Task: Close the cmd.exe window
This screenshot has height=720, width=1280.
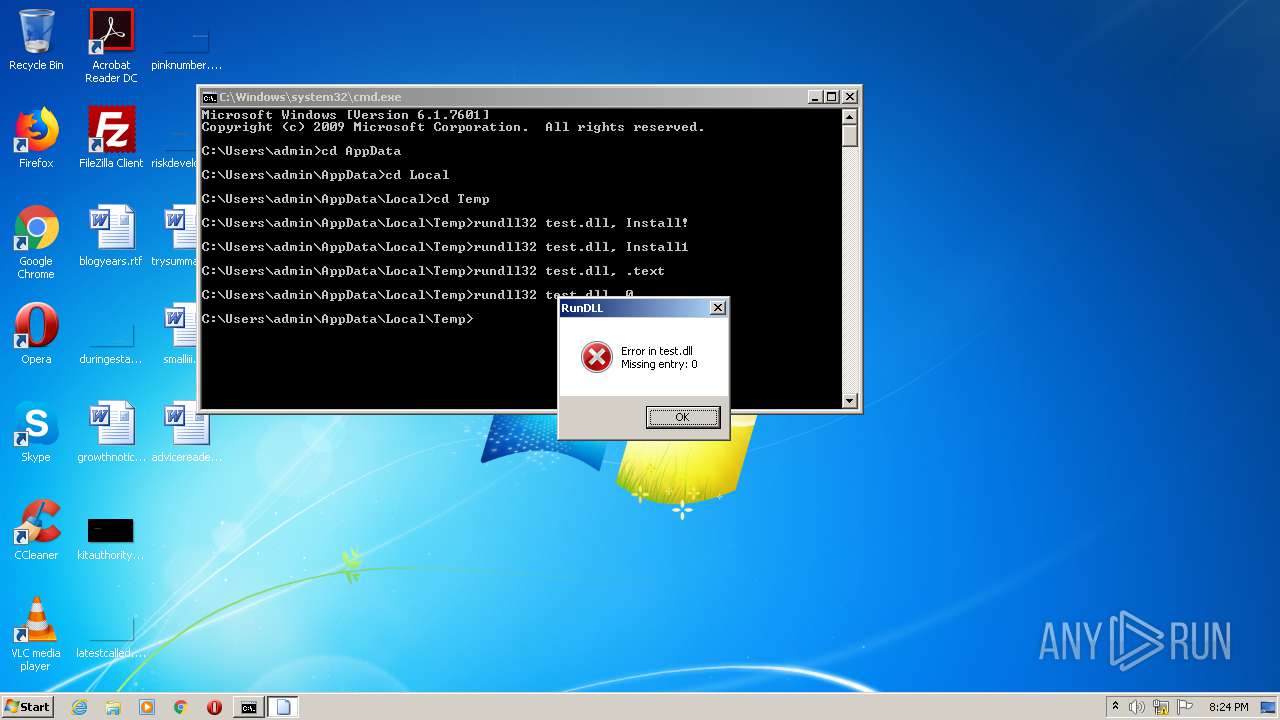Action: (849, 97)
